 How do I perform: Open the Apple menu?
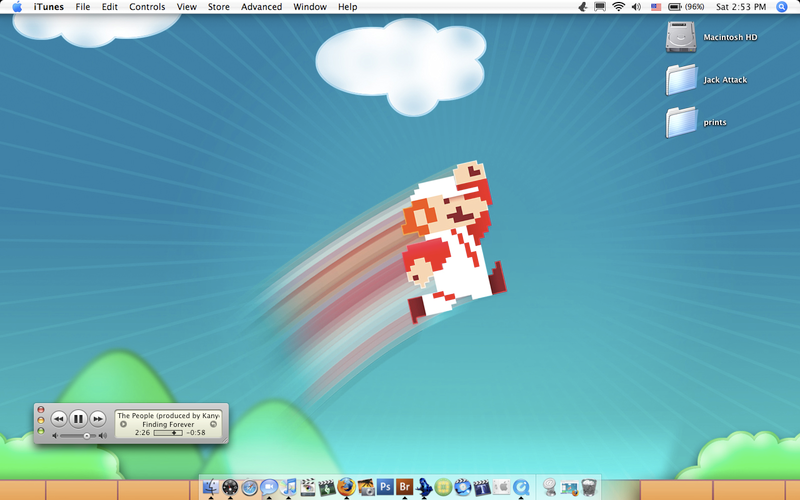click(x=17, y=7)
